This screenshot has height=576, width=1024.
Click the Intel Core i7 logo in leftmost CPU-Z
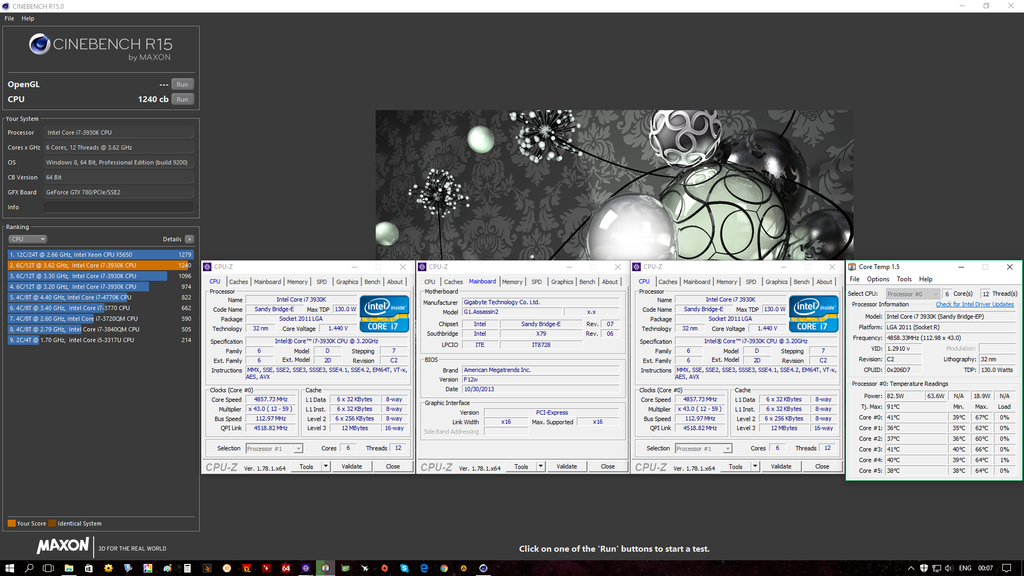click(384, 314)
